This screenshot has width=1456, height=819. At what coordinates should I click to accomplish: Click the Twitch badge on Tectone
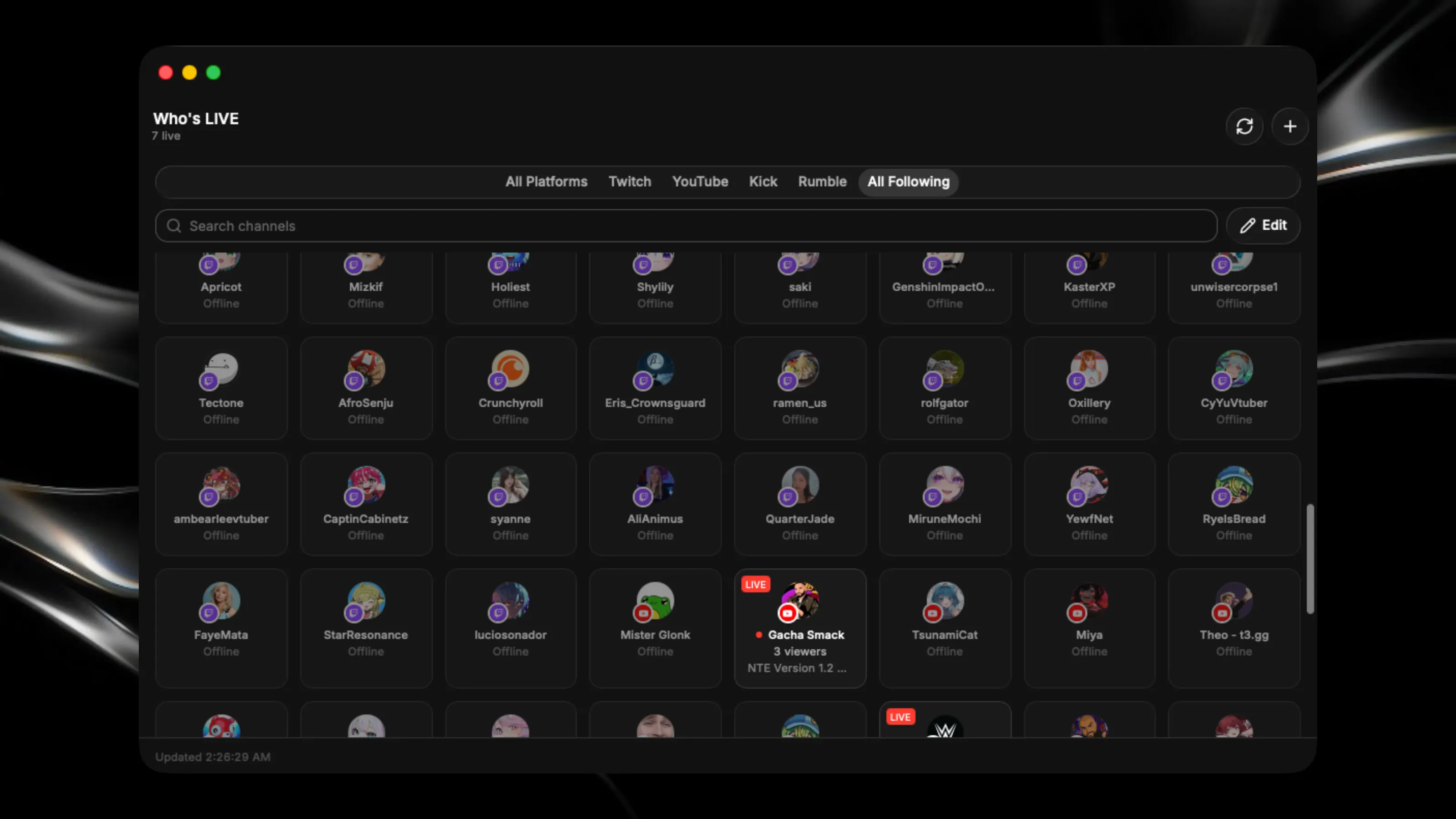209,381
